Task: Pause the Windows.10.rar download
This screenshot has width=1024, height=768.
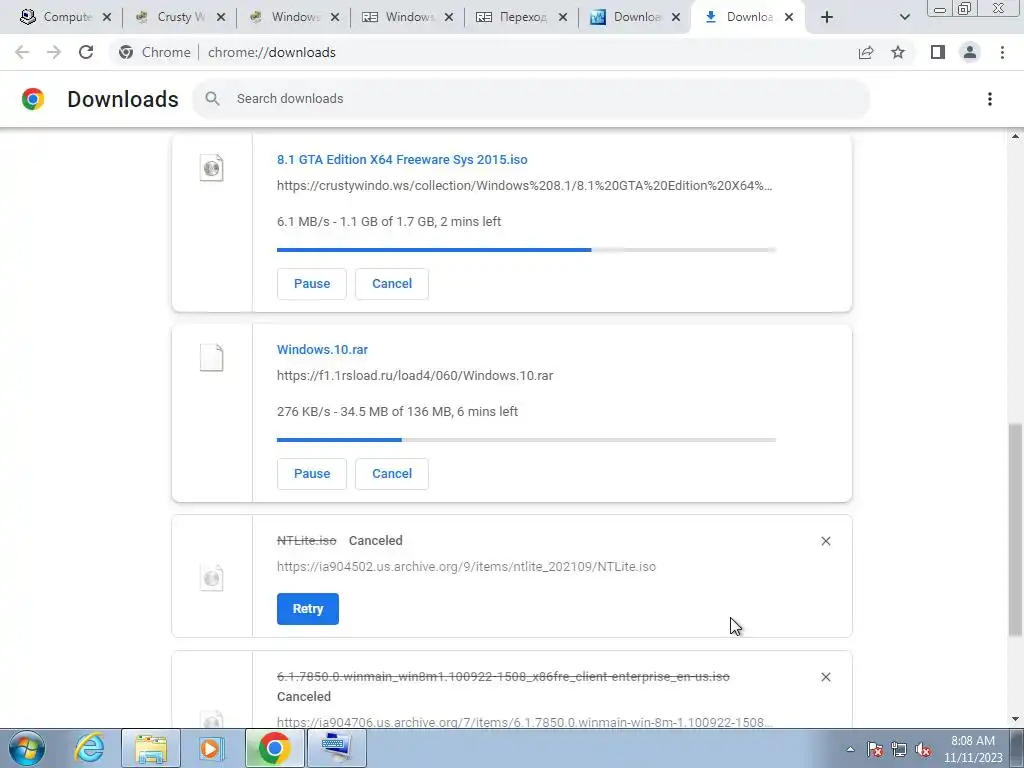Action: (x=312, y=474)
